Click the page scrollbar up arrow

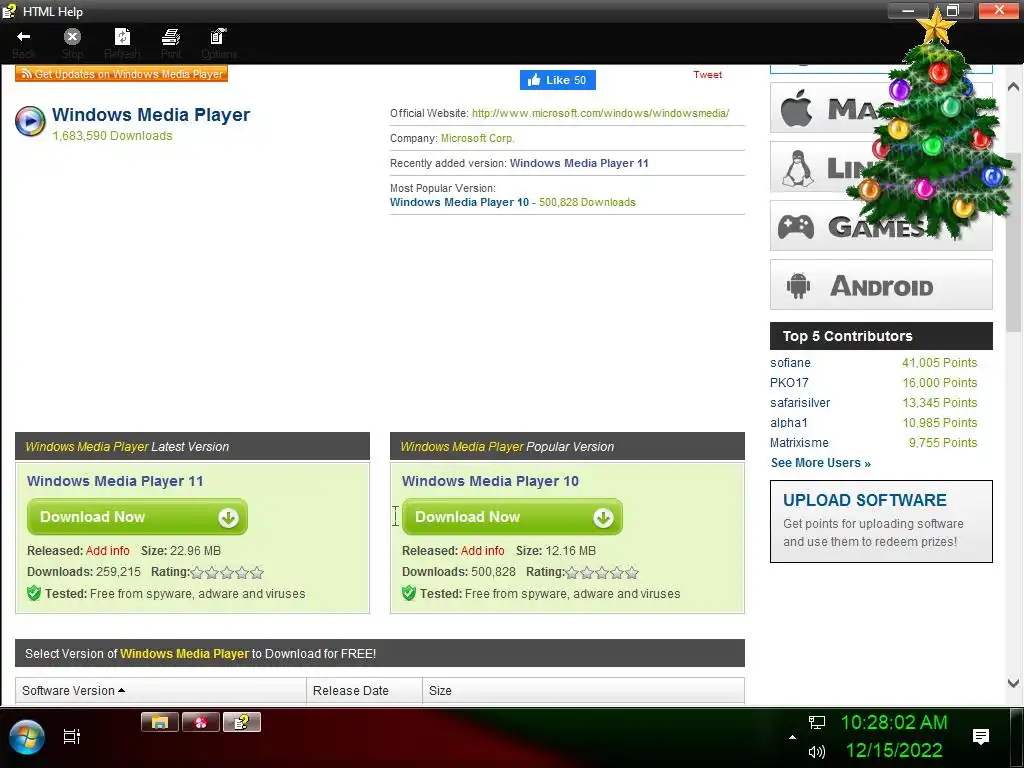1014,86
